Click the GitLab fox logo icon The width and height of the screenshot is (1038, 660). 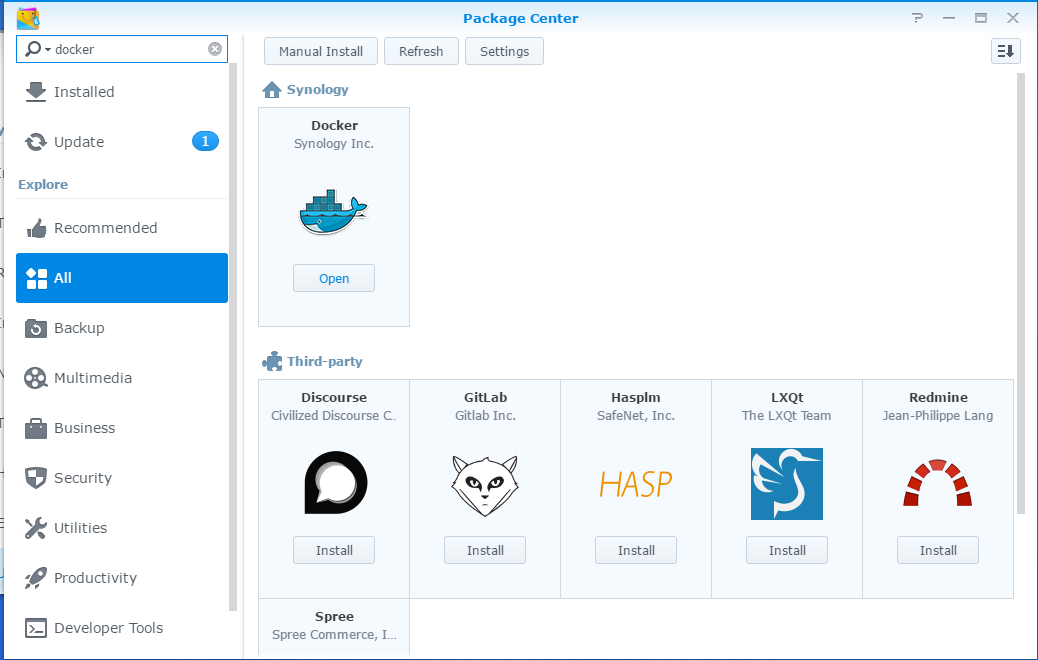485,485
